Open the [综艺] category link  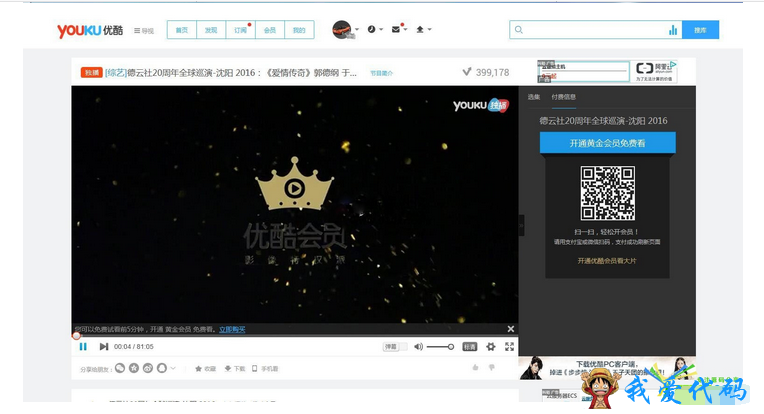pyautogui.click(x=116, y=73)
